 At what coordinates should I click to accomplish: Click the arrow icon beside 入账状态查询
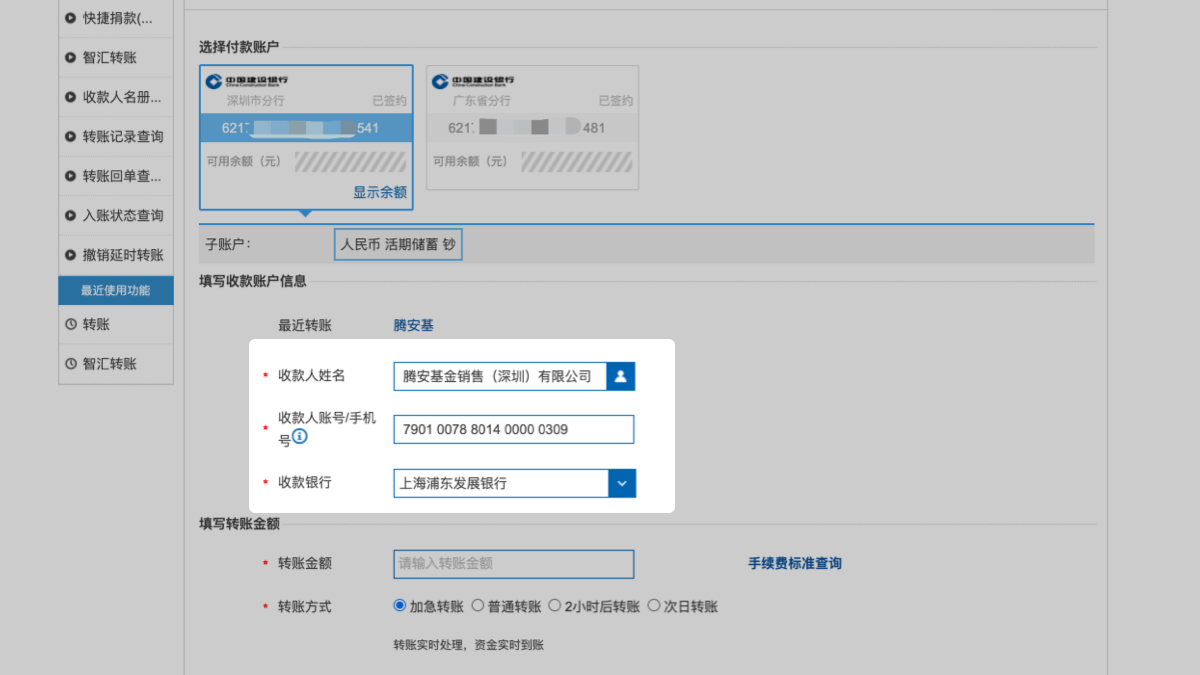[71, 216]
